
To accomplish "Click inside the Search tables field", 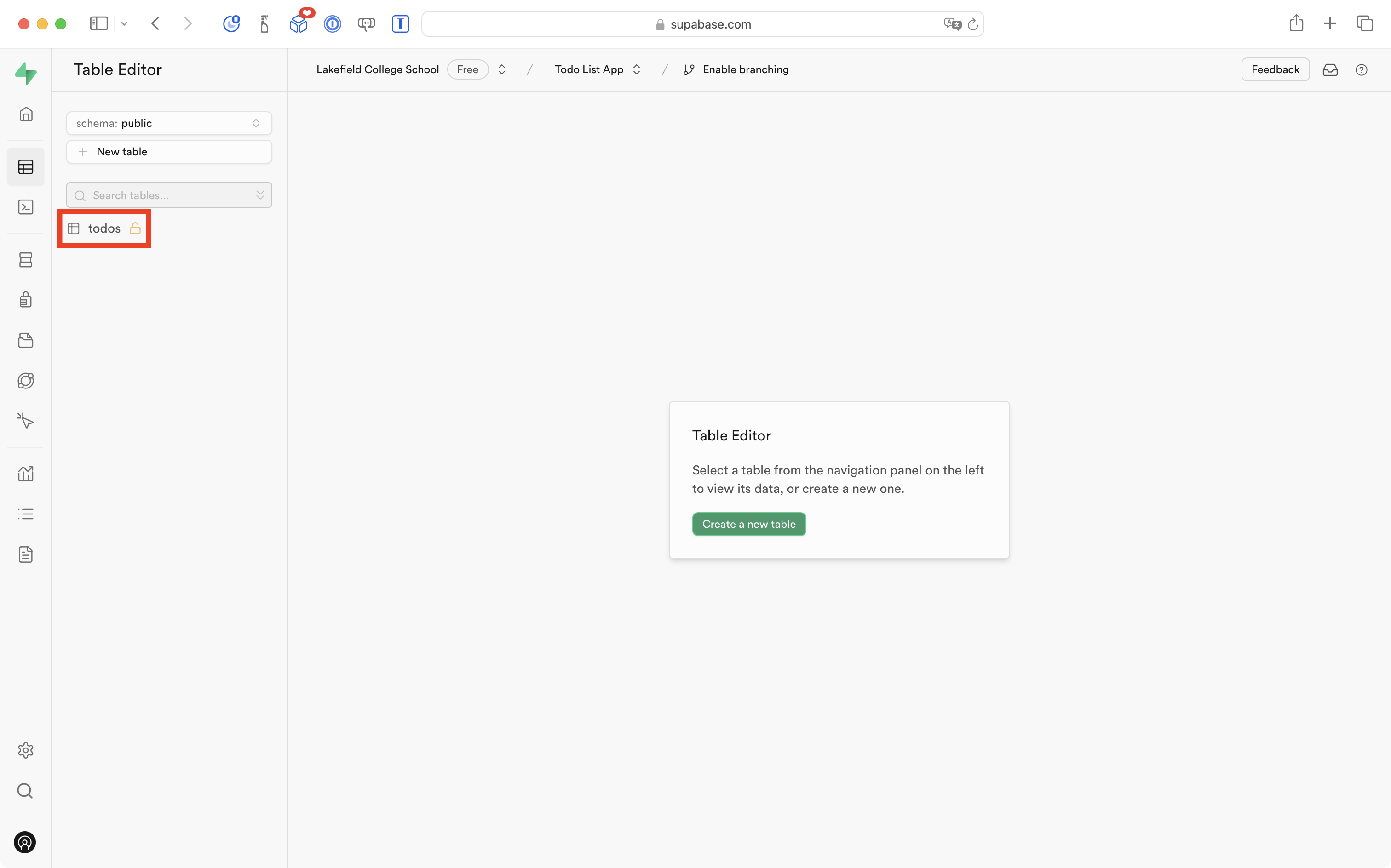I will coord(161,195).
